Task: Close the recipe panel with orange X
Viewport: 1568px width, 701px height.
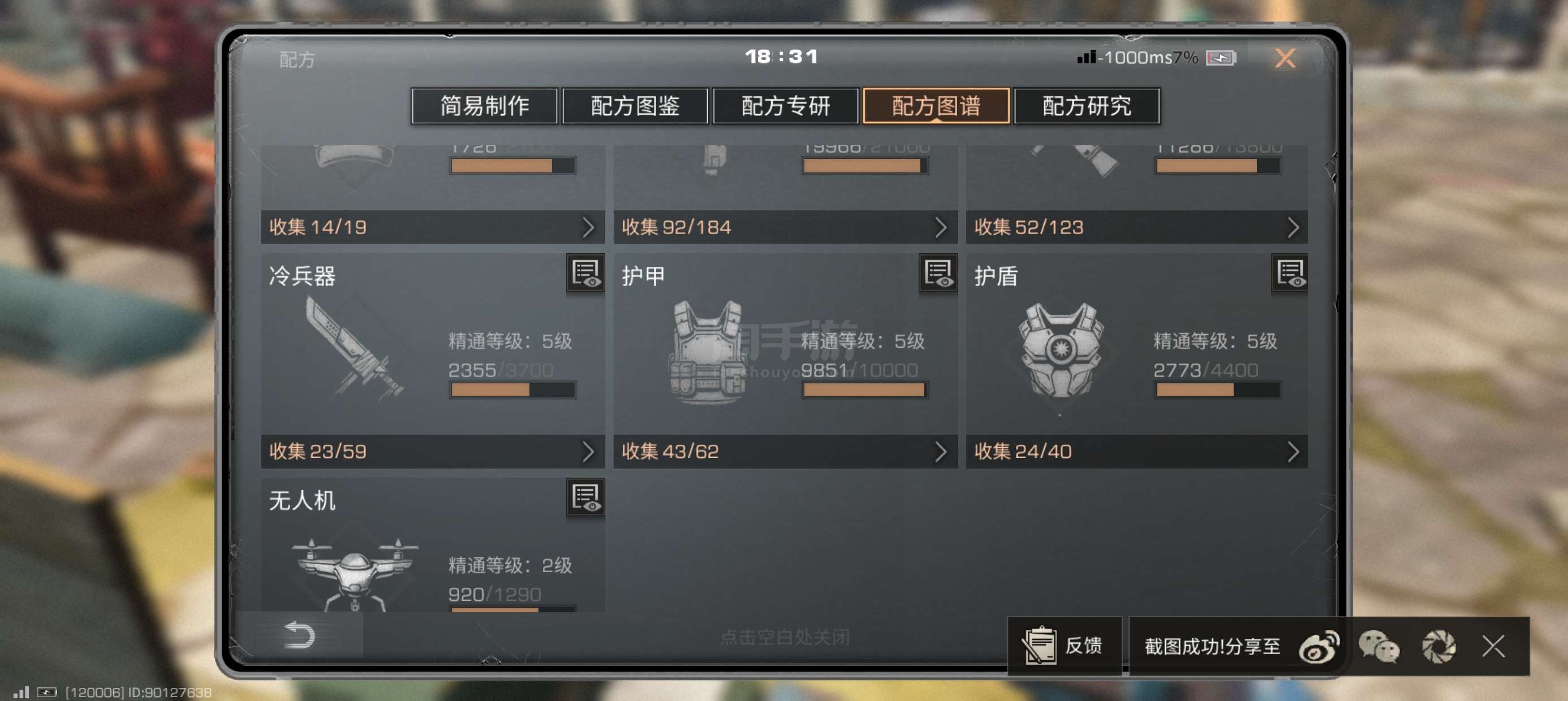Action: [x=1285, y=58]
